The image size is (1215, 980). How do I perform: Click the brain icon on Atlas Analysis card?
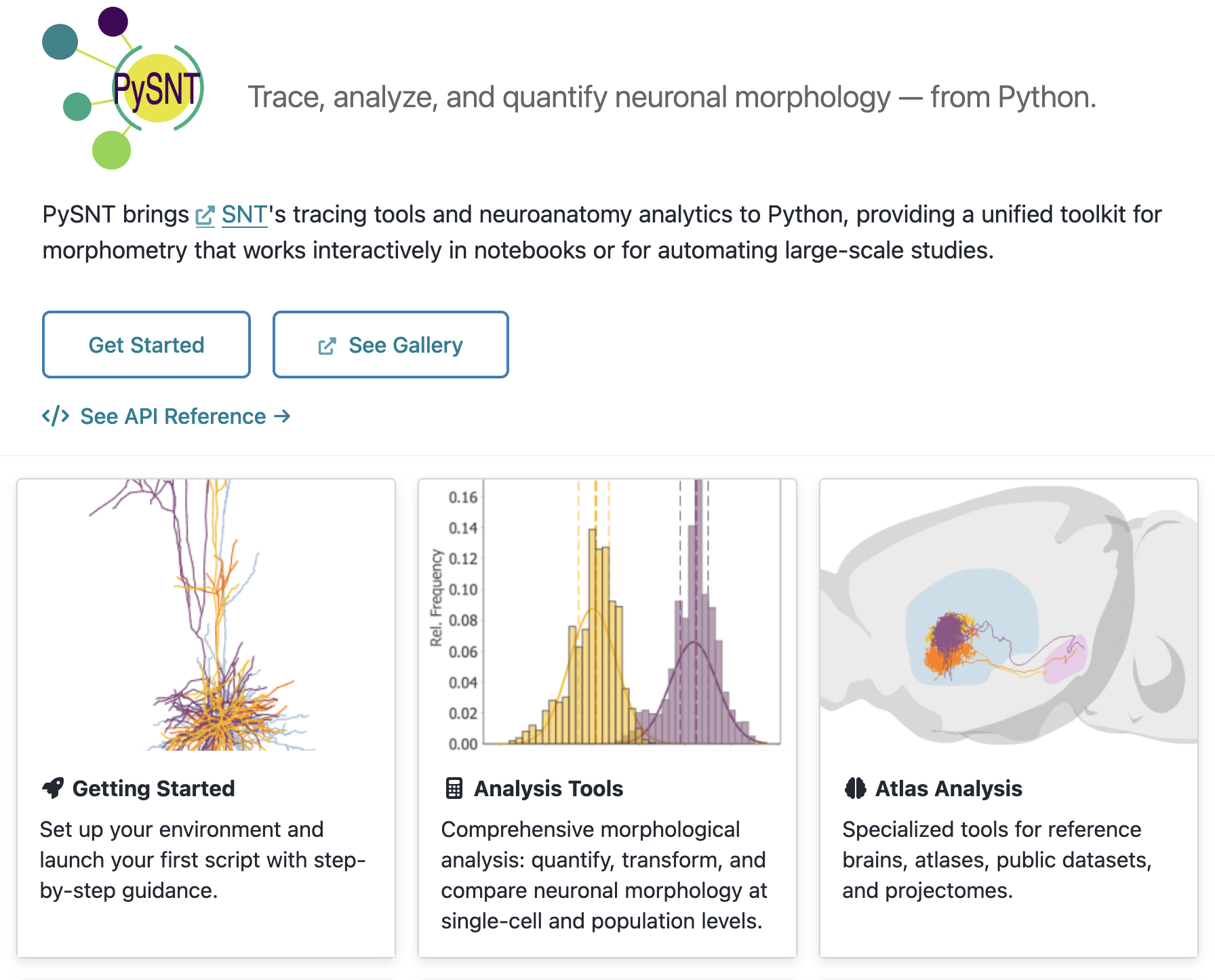coord(855,787)
